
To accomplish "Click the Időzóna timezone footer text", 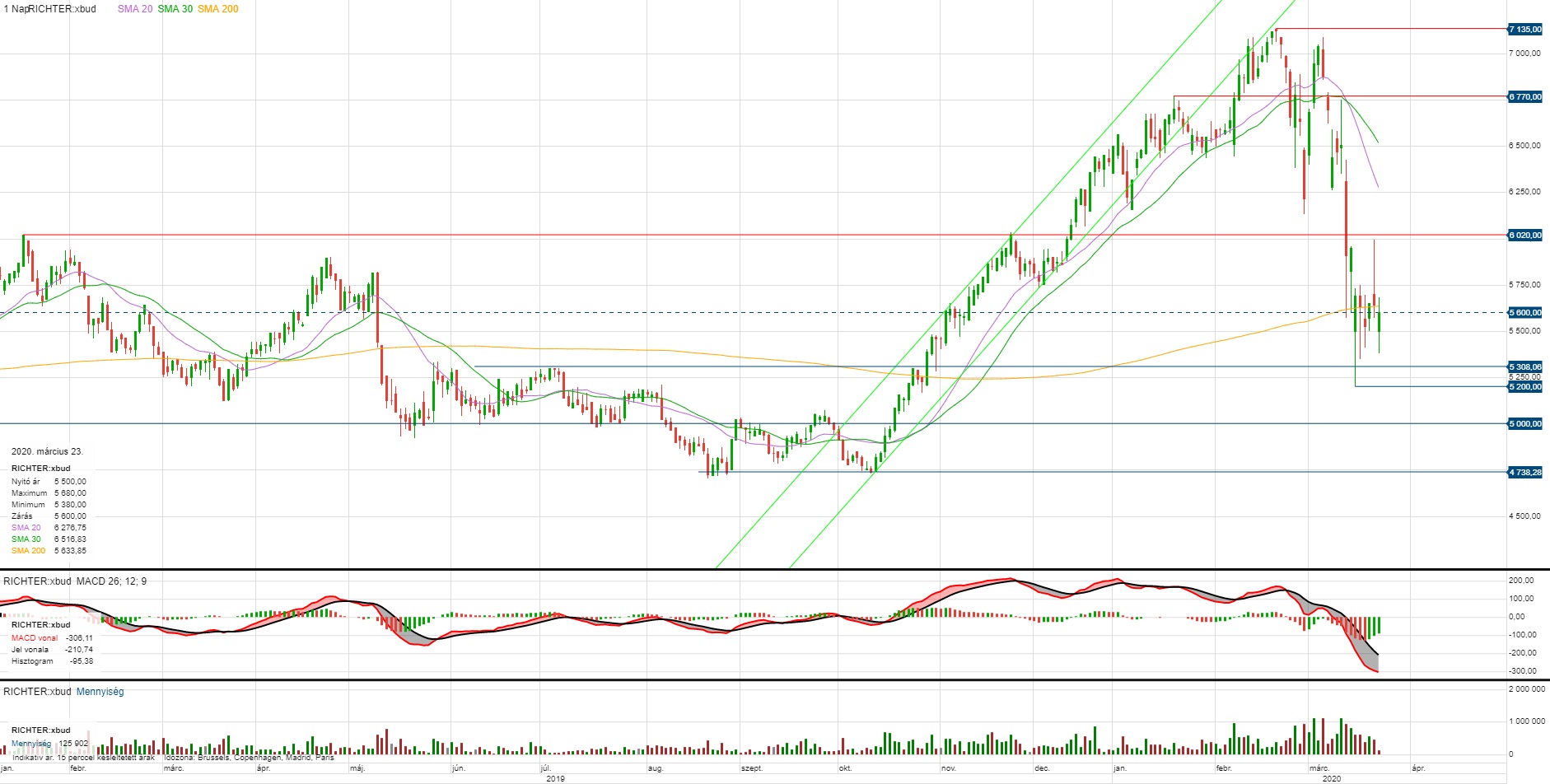I will (x=250, y=758).
